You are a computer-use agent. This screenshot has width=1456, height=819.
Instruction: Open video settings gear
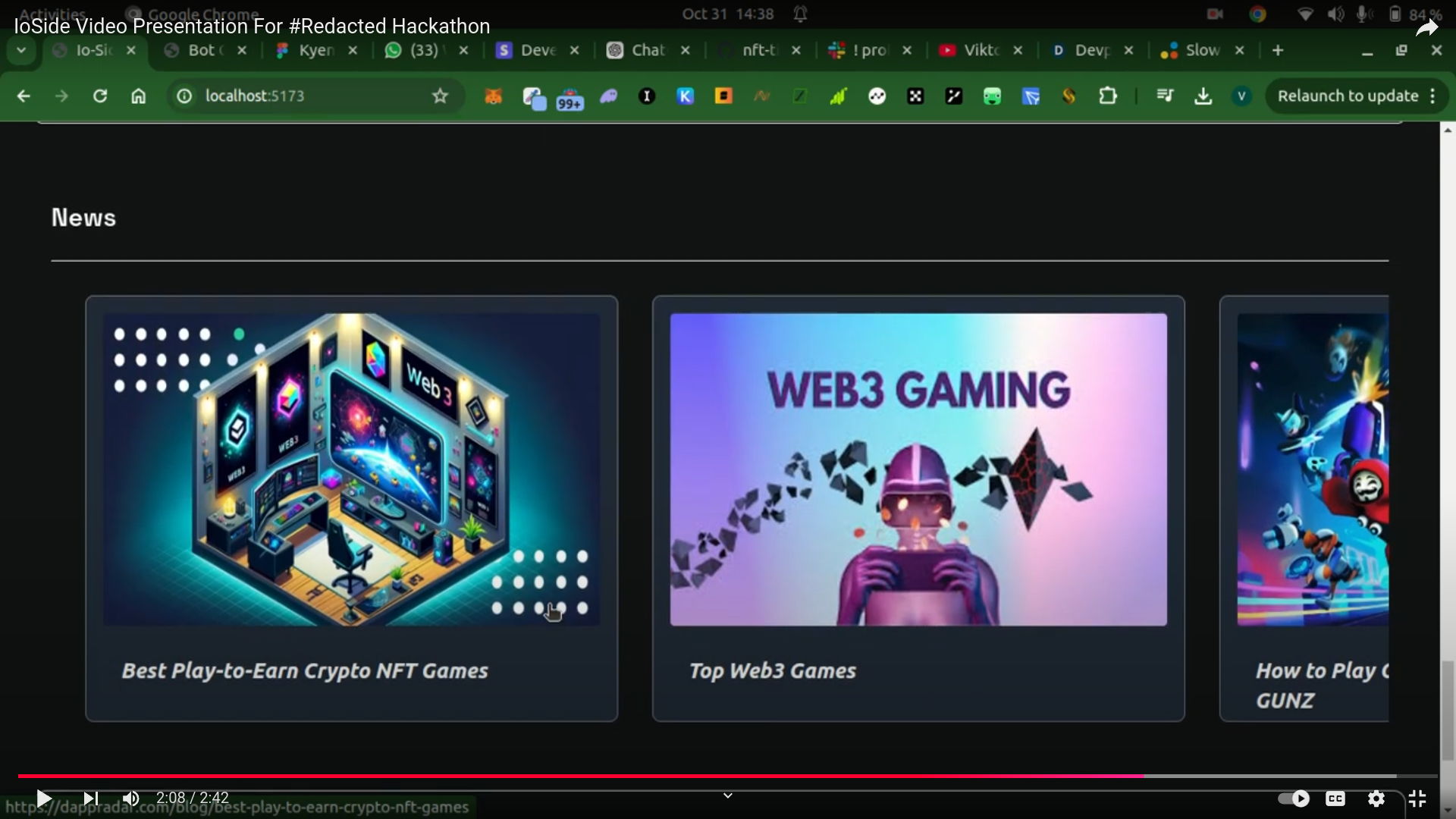click(1376, 799)
